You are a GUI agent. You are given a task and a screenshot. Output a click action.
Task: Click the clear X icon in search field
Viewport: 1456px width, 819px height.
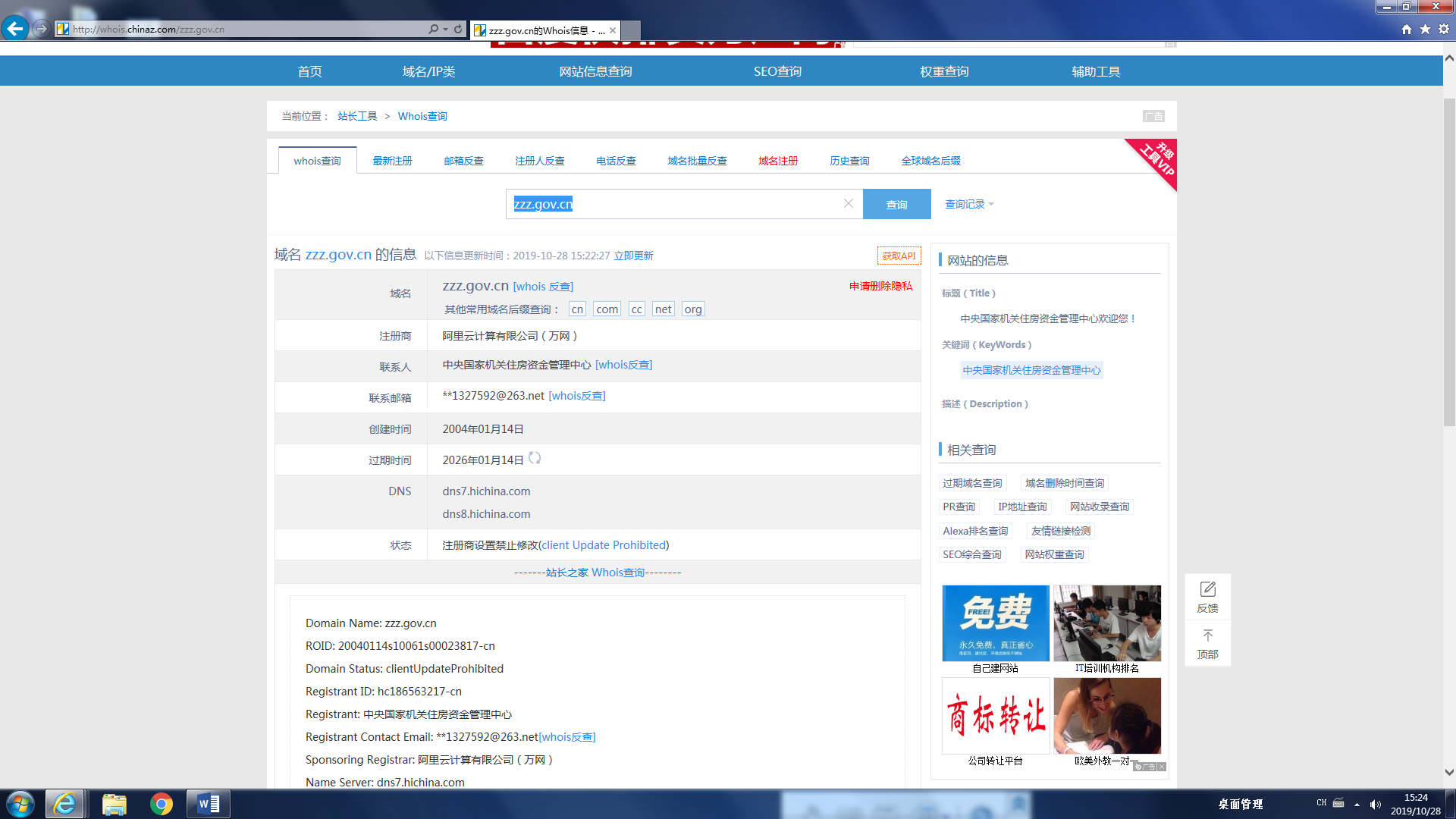(x=849, y=203)
